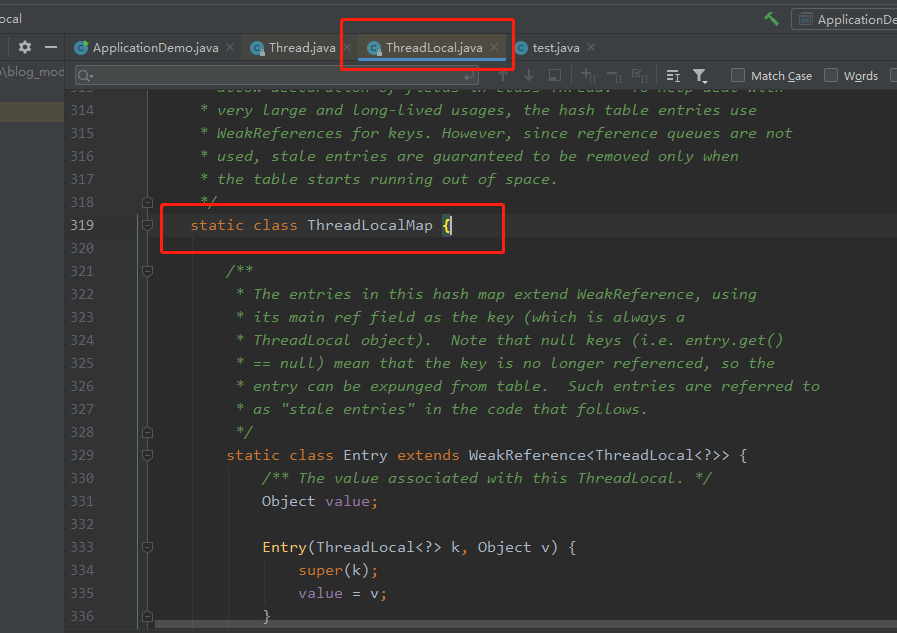Open the ApplicationDemo run configuration dropdown
The image size is (897, 633).
(847, 19)
